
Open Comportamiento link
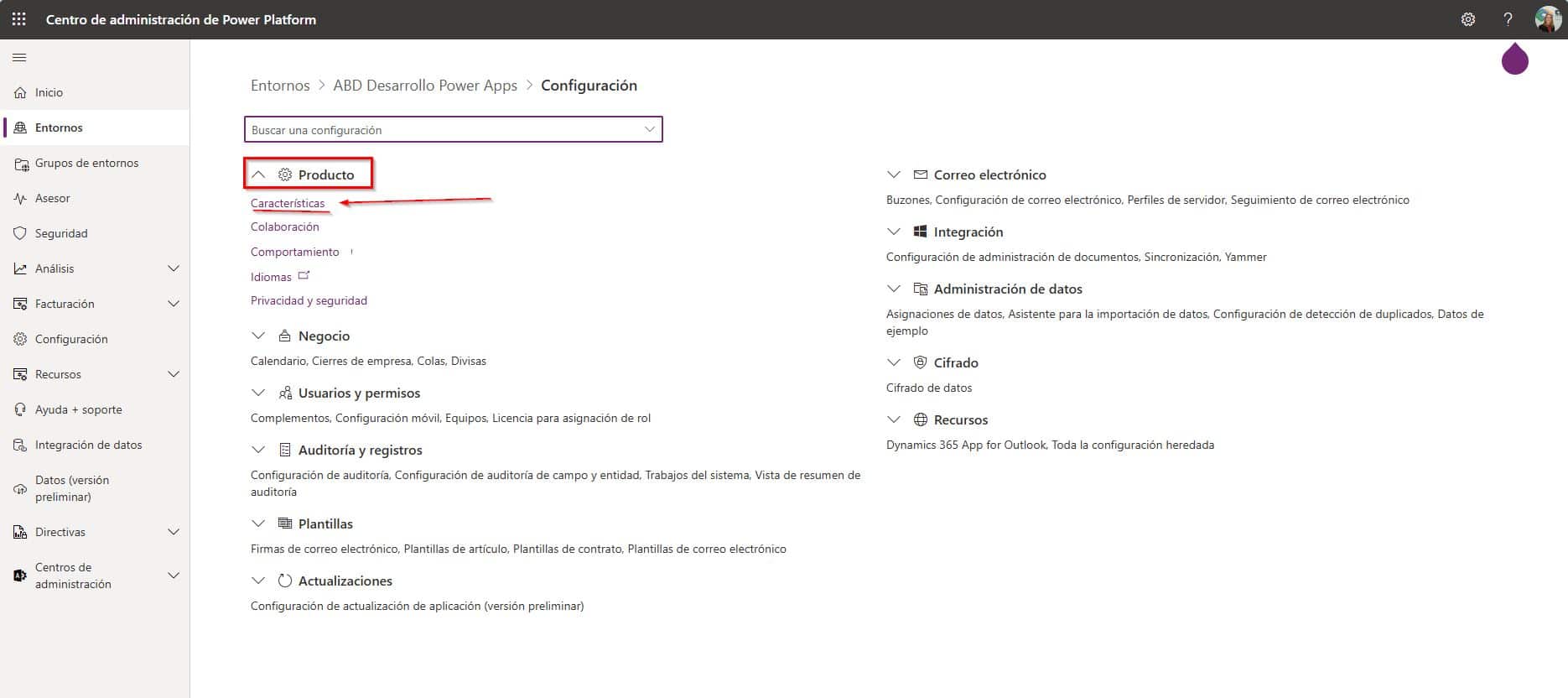click(x=295, y=252)
